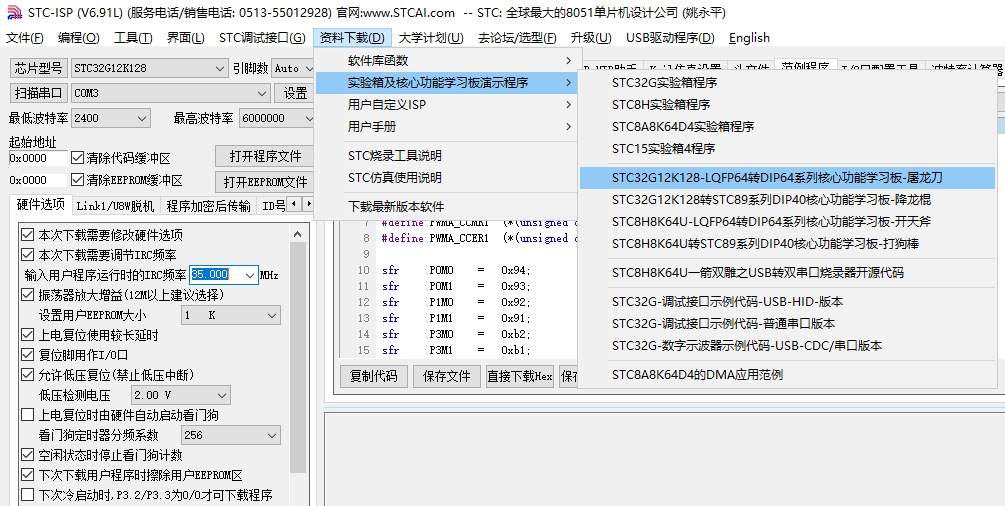
Task: Click the 扫描串口 button
Action: pos(38,94)
